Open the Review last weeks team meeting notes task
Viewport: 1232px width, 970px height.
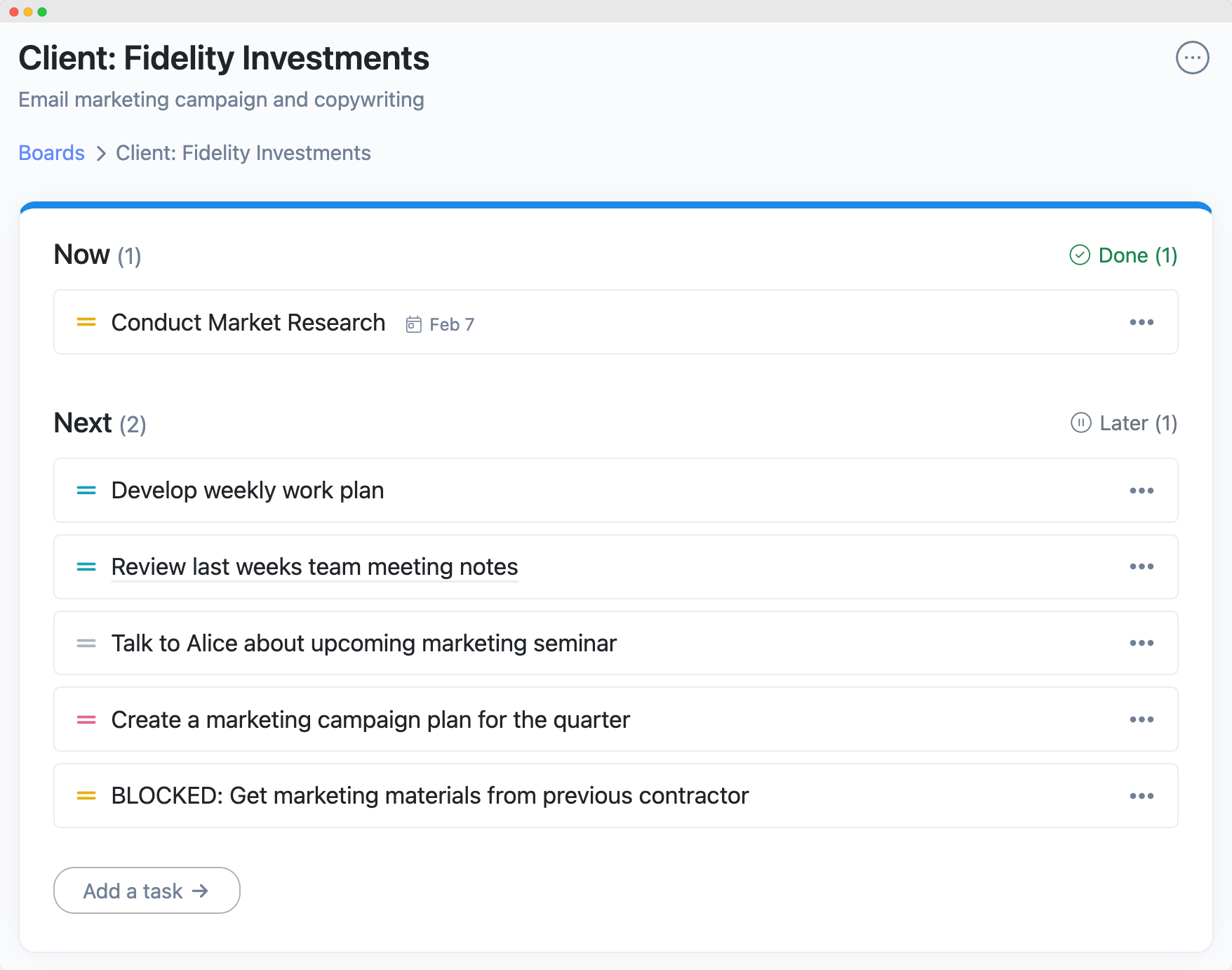[314, 566]
